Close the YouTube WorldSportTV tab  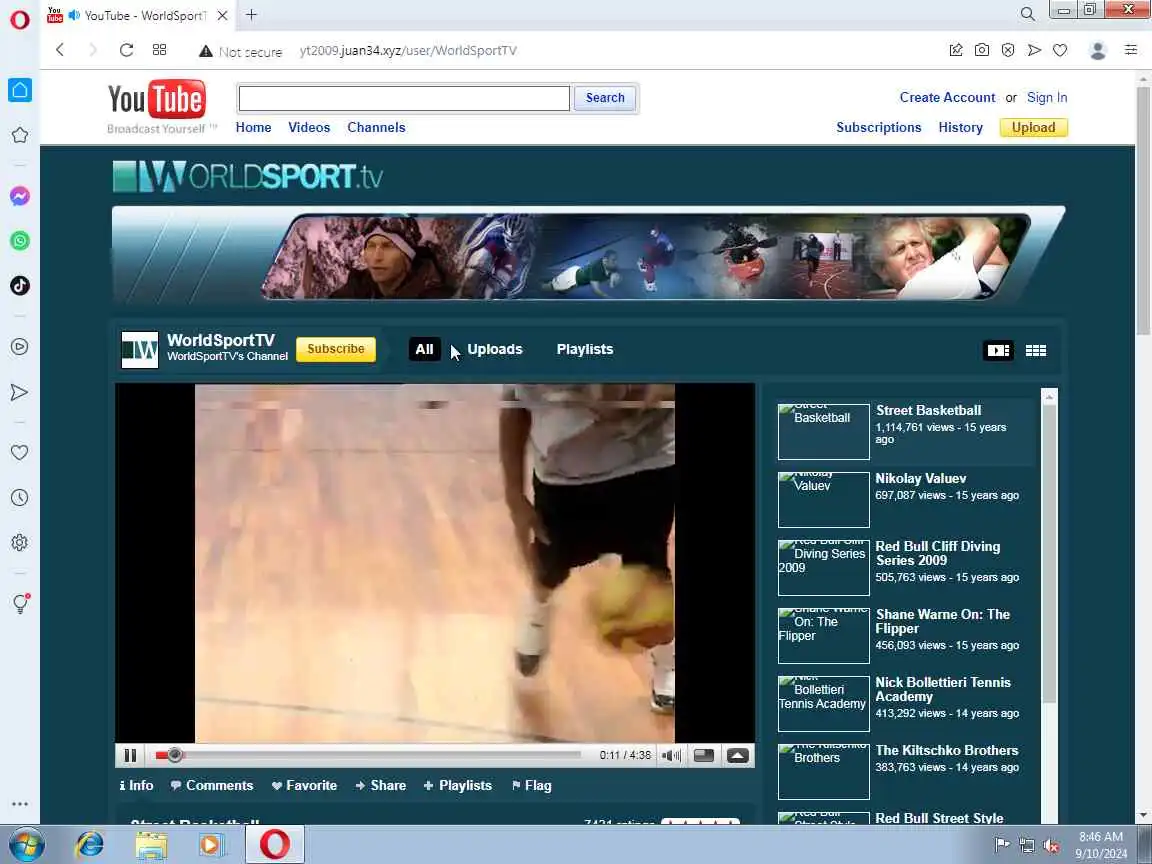(x=223, y=15)
